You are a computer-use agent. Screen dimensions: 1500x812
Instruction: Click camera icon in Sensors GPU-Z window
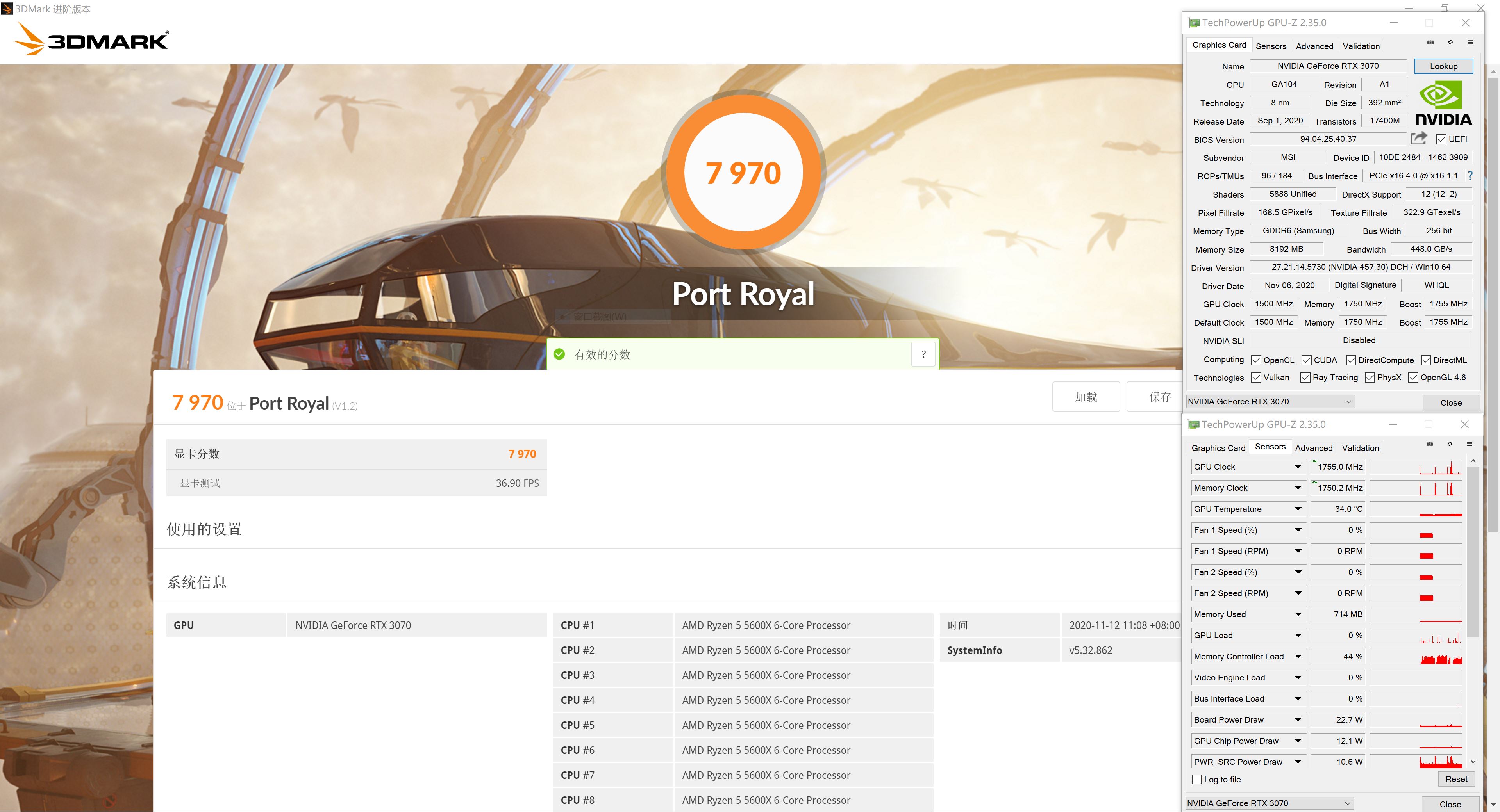click(1430, 444)
